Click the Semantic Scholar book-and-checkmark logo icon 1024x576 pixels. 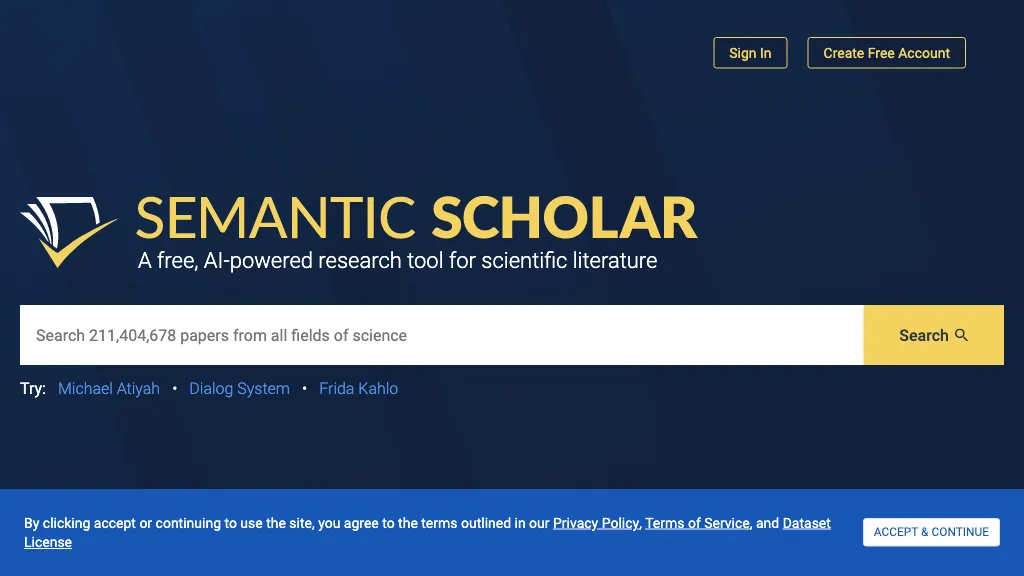[x=68, y=232]
